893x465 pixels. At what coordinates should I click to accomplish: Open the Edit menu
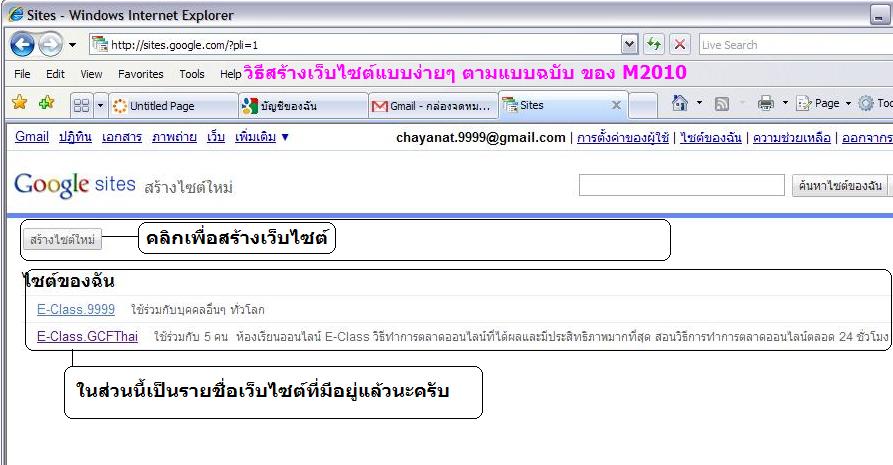[x=55, y=74]
